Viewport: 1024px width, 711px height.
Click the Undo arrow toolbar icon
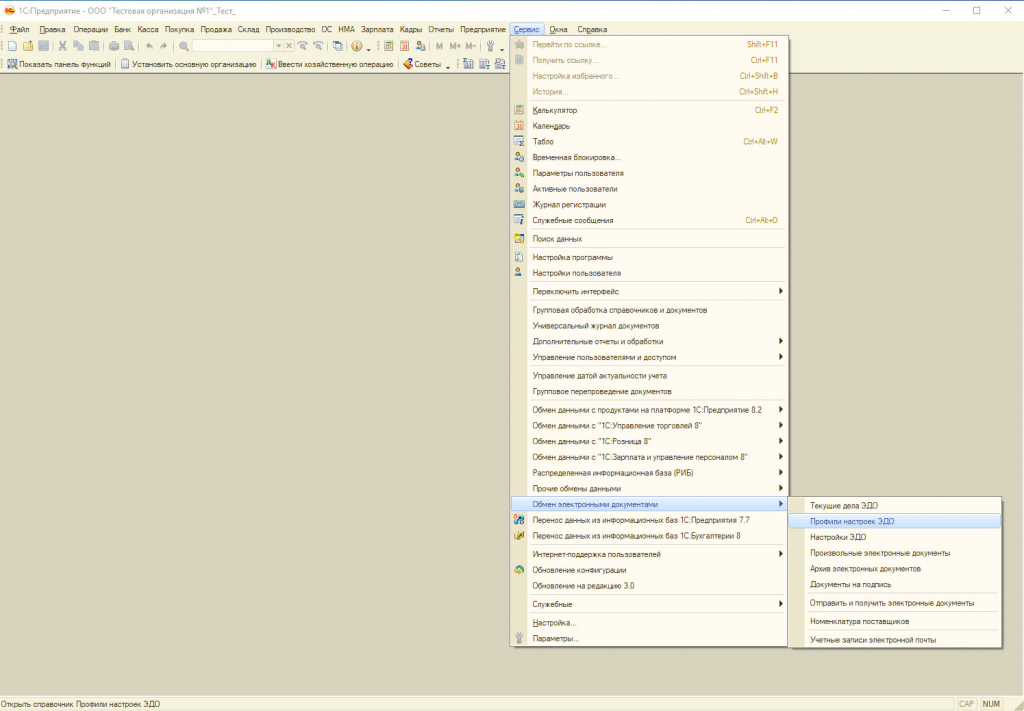[x=149, y=46]
